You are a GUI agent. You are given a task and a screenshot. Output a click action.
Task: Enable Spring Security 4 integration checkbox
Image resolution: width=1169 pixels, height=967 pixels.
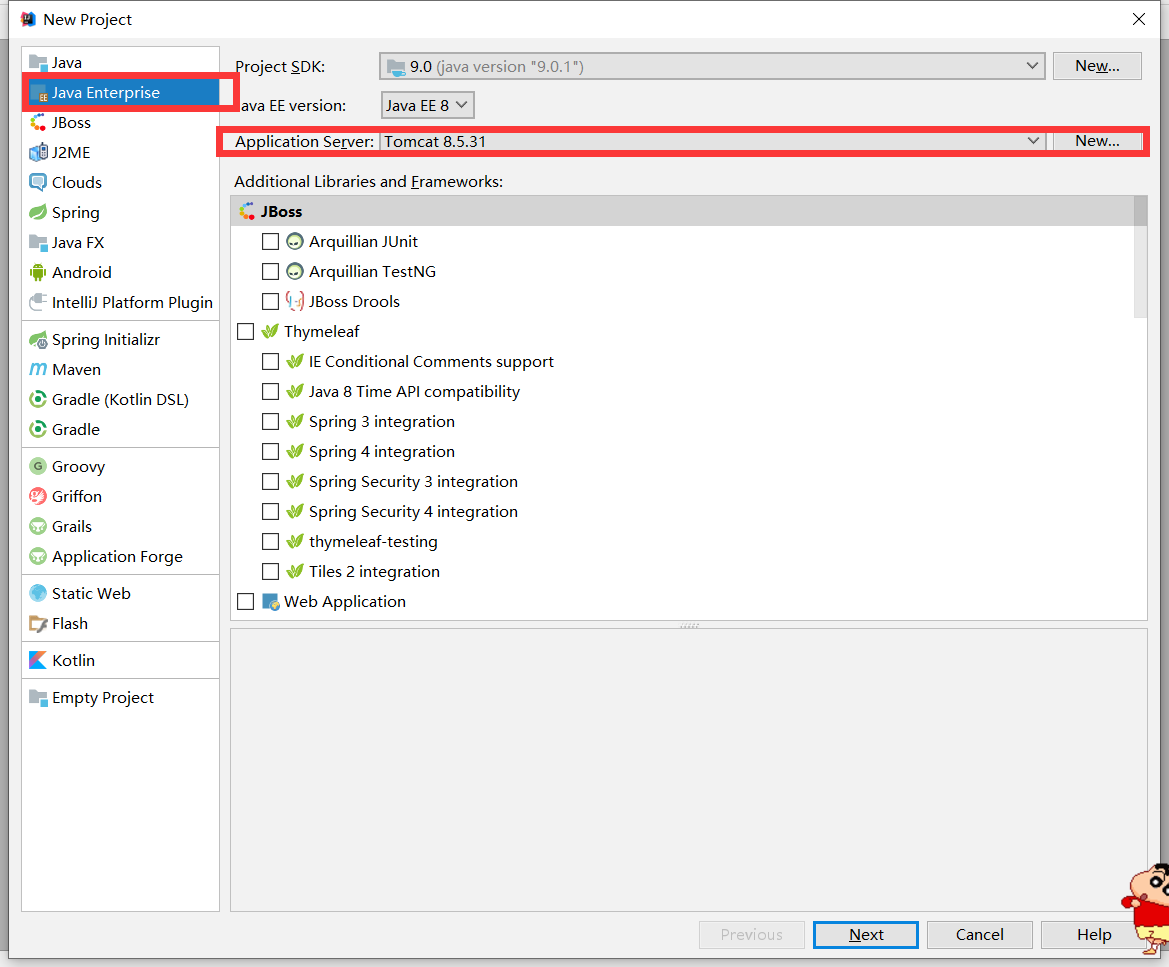click(x=271, y=511)
